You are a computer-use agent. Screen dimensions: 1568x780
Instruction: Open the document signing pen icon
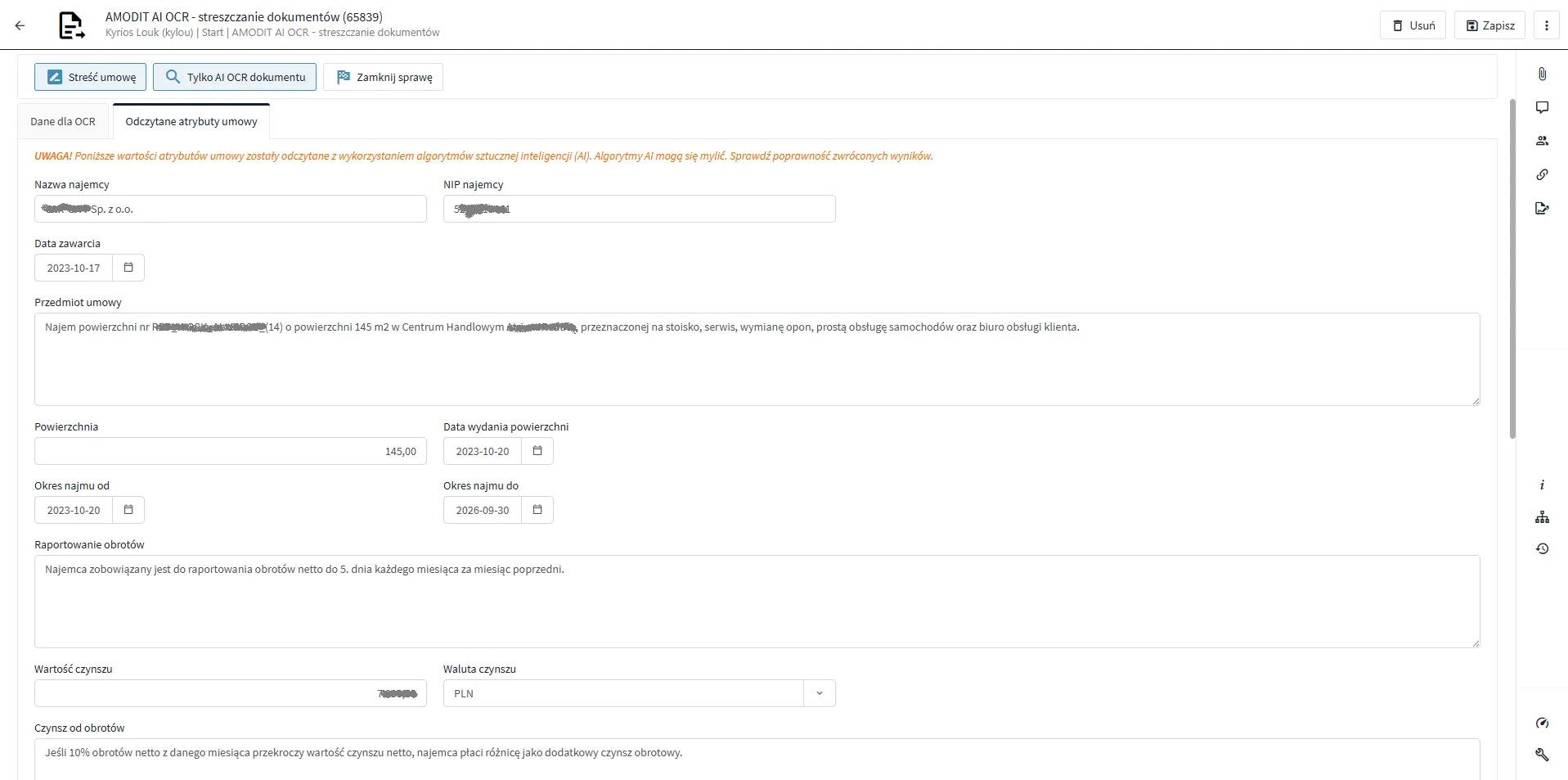[1542, 208]
